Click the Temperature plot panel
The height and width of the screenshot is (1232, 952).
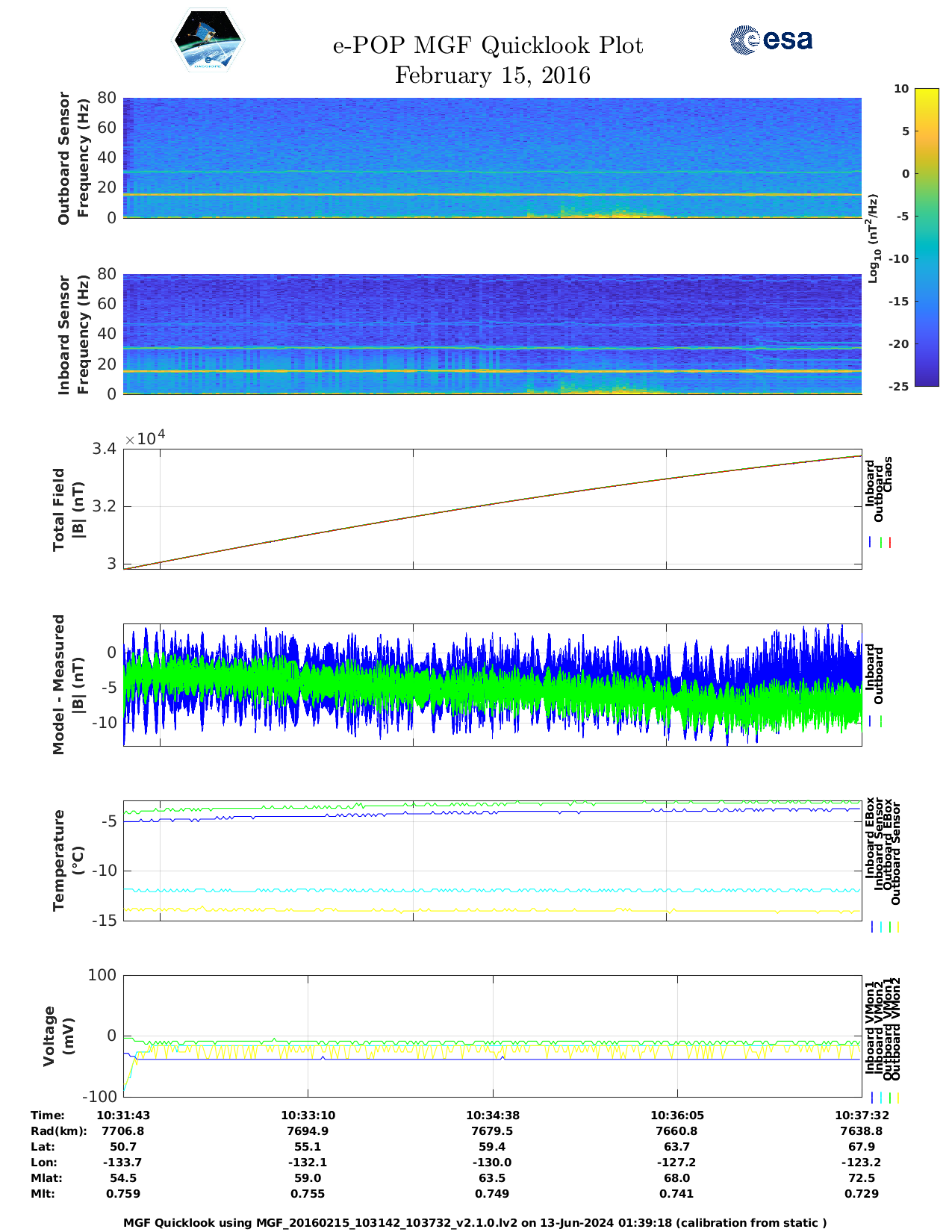click(492, 861)
